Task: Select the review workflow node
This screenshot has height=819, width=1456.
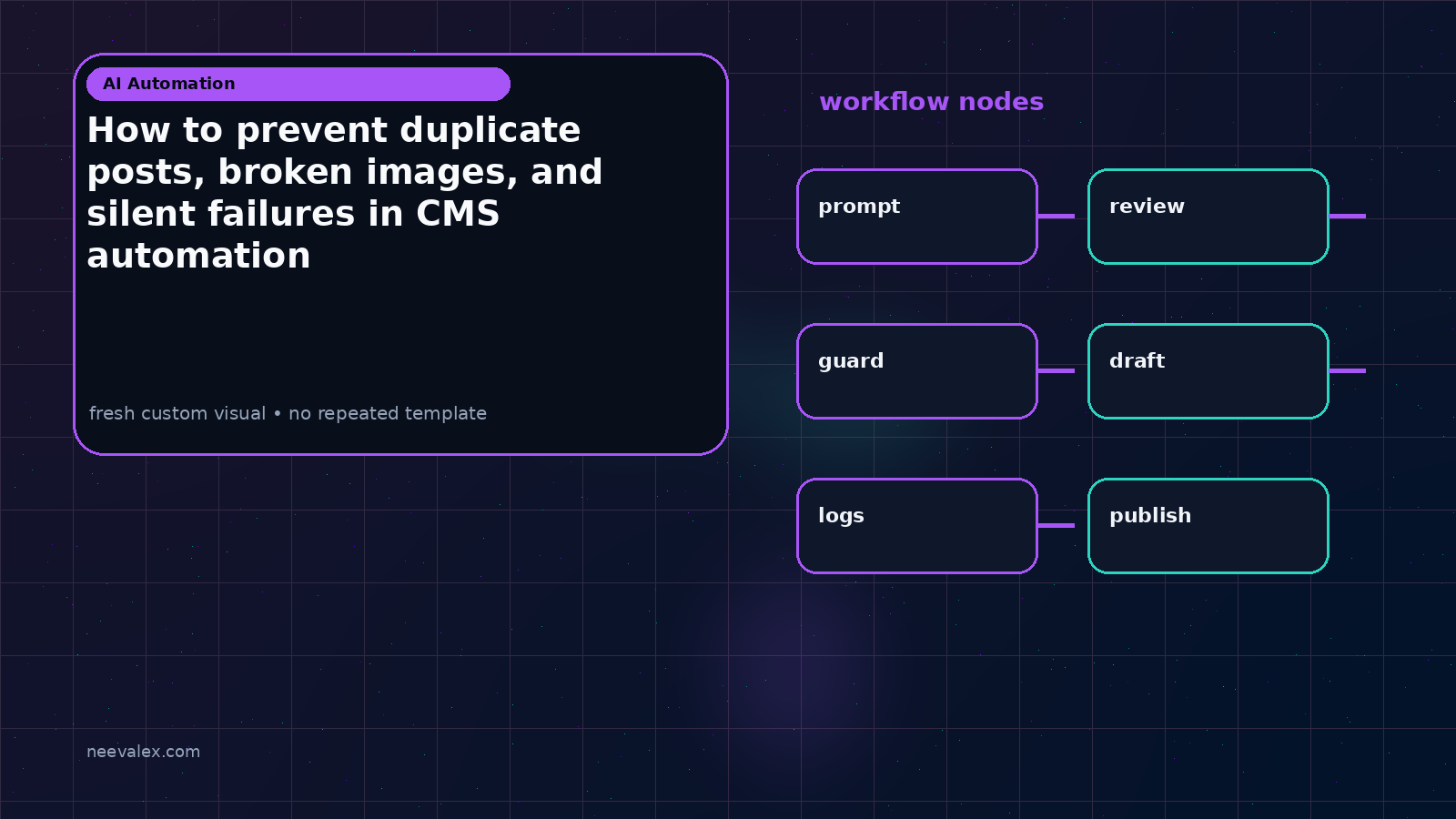Action: 1208,217
